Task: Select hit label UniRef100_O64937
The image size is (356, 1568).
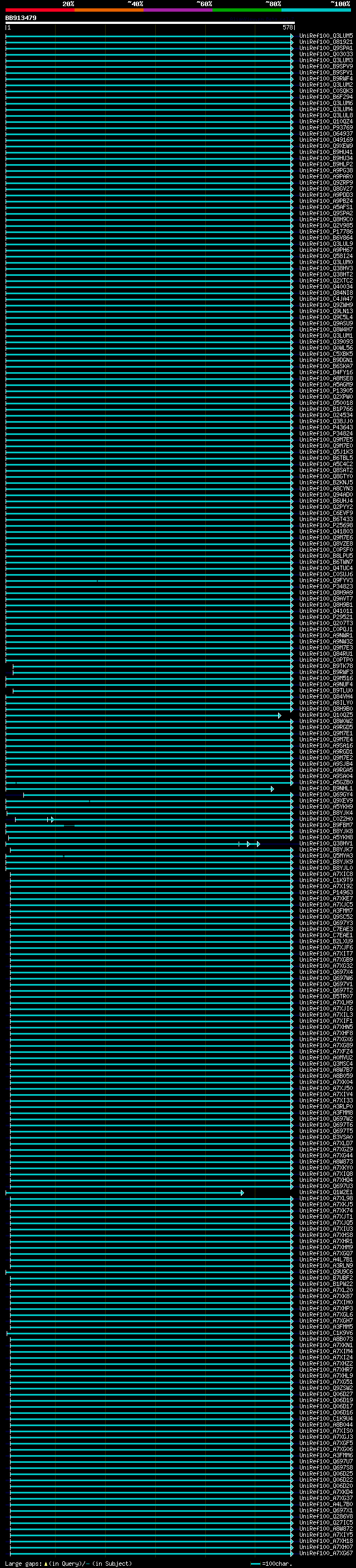Action: click(325, 134)
